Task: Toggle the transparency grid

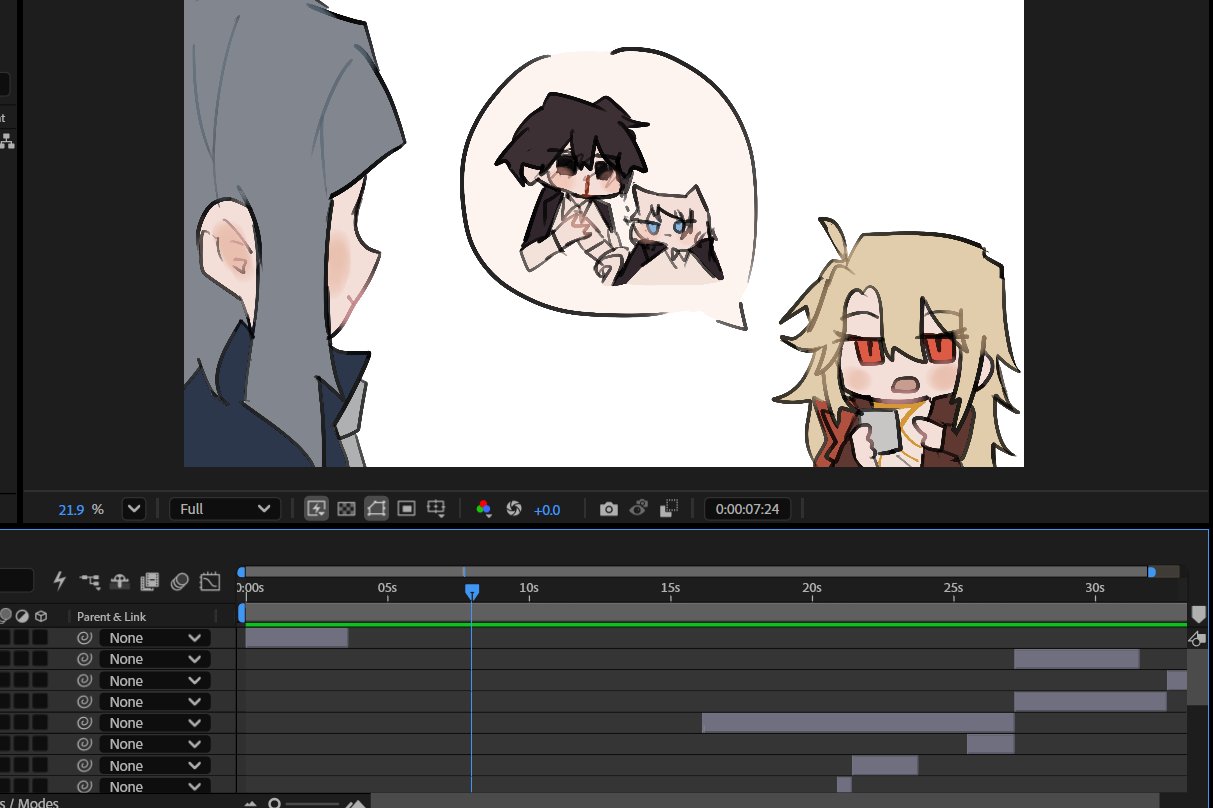Action: tap(346, 509)
